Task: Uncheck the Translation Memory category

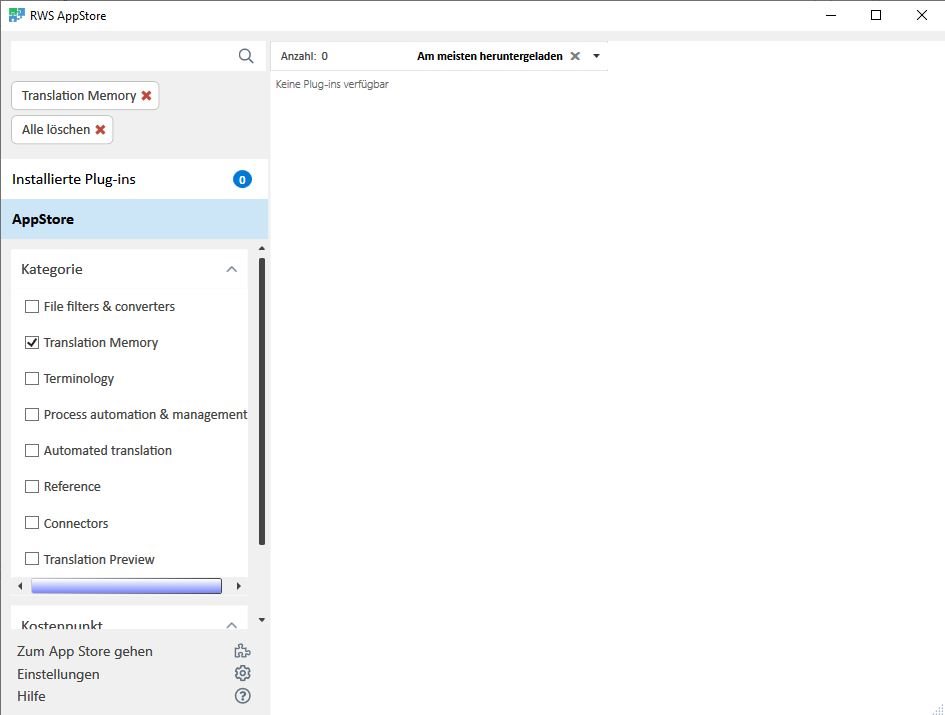Action: 32,342
